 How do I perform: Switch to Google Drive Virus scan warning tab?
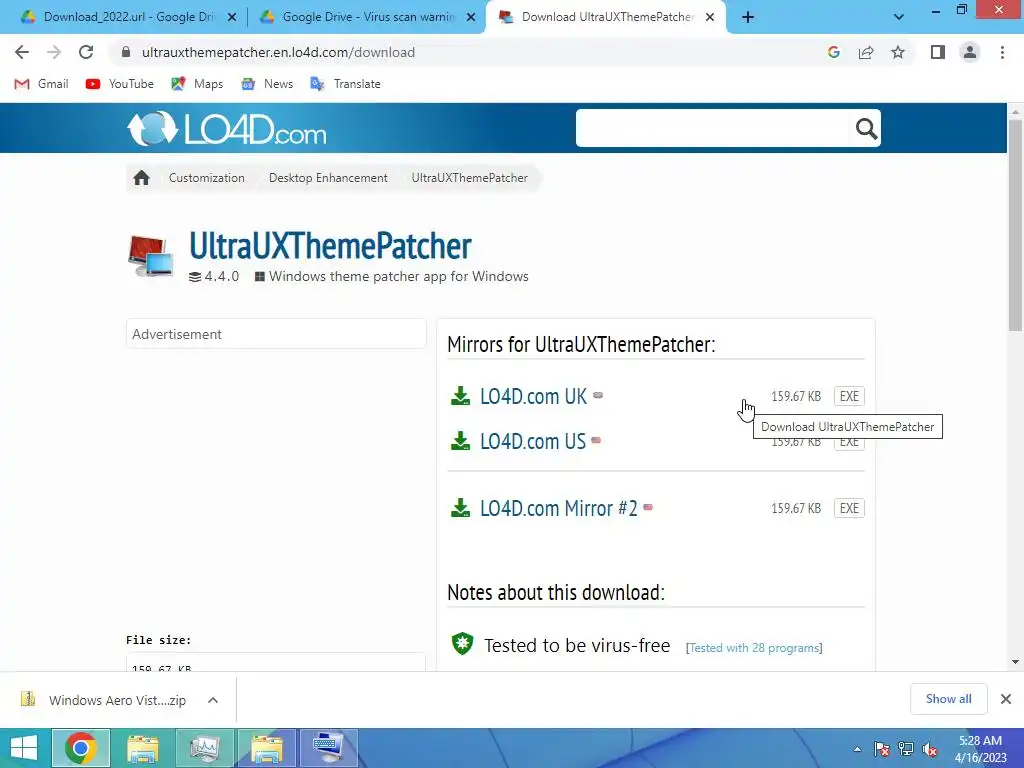click(x=368, y=17)
